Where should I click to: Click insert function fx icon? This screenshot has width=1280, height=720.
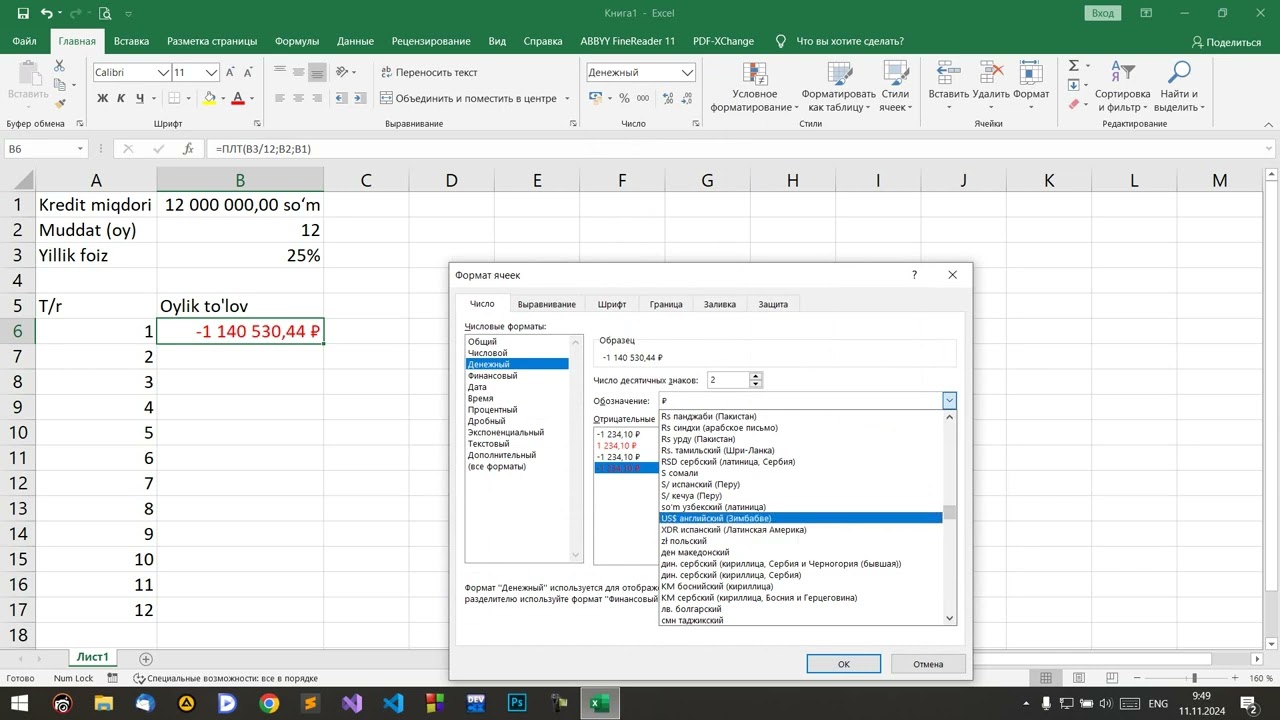coord(187,149)
